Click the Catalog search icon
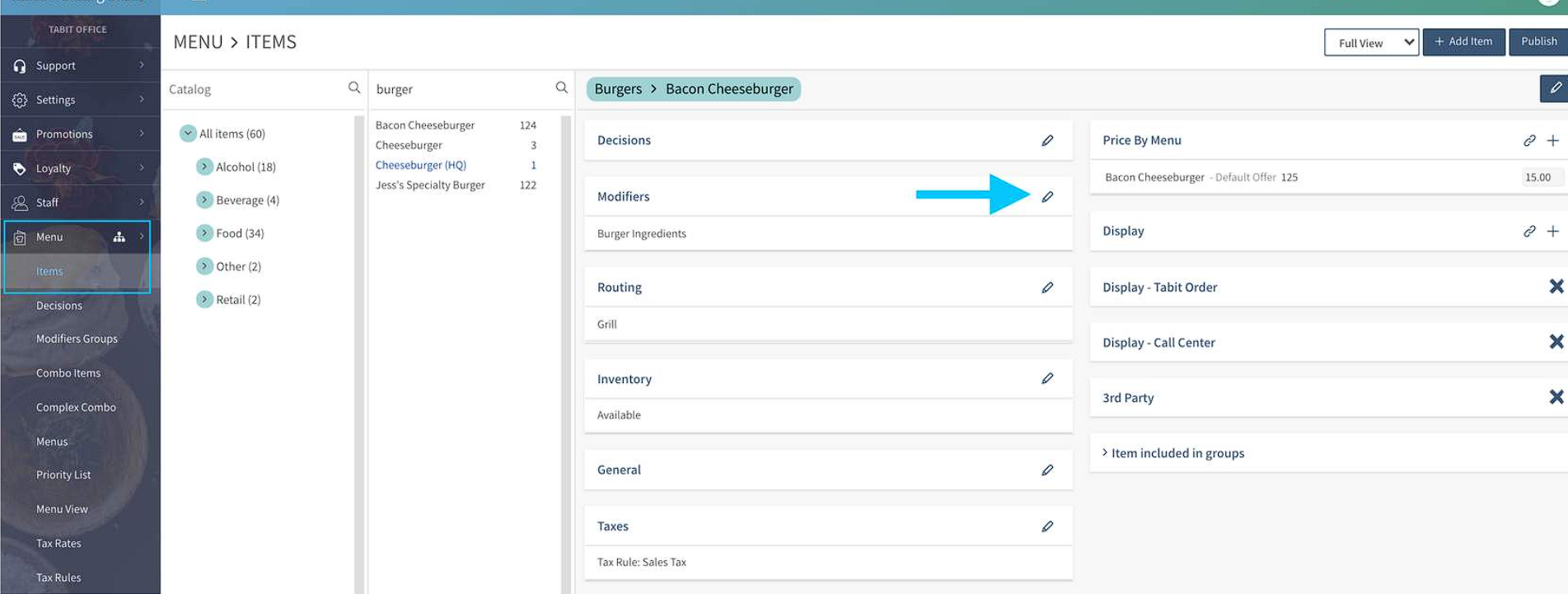The height and width of the screenshot is (594, 1568). 354,88
